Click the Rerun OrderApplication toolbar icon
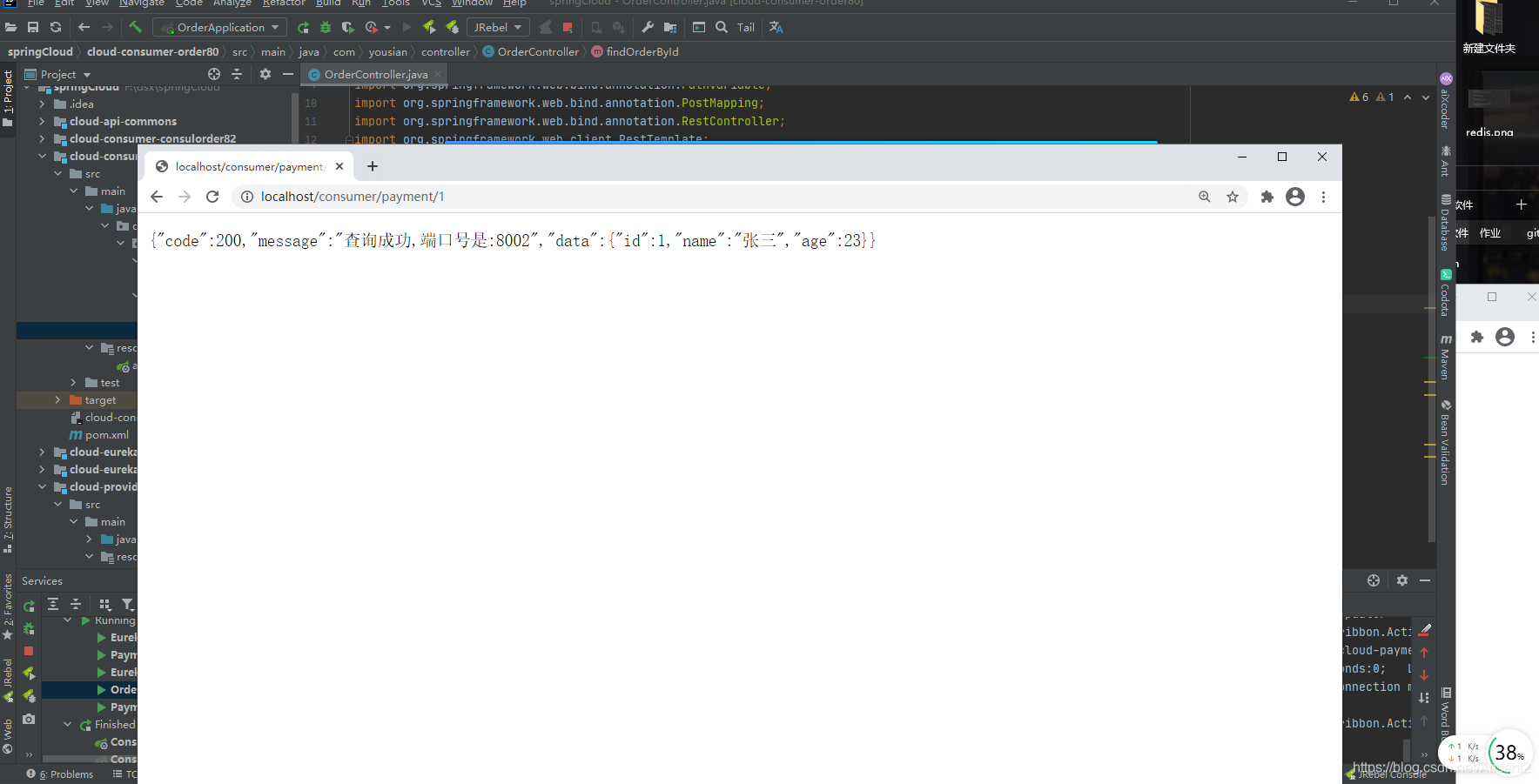The width and height of the screenshot is (1539, 784). [303, 27]
